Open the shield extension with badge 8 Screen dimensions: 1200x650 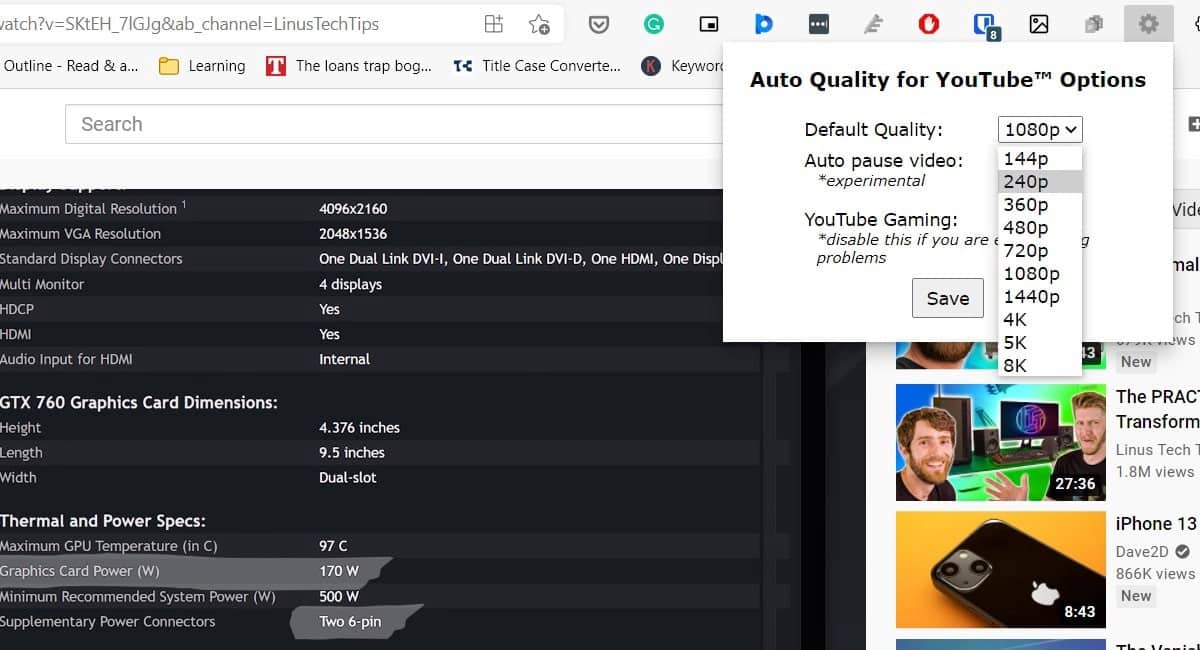[986, 25]
